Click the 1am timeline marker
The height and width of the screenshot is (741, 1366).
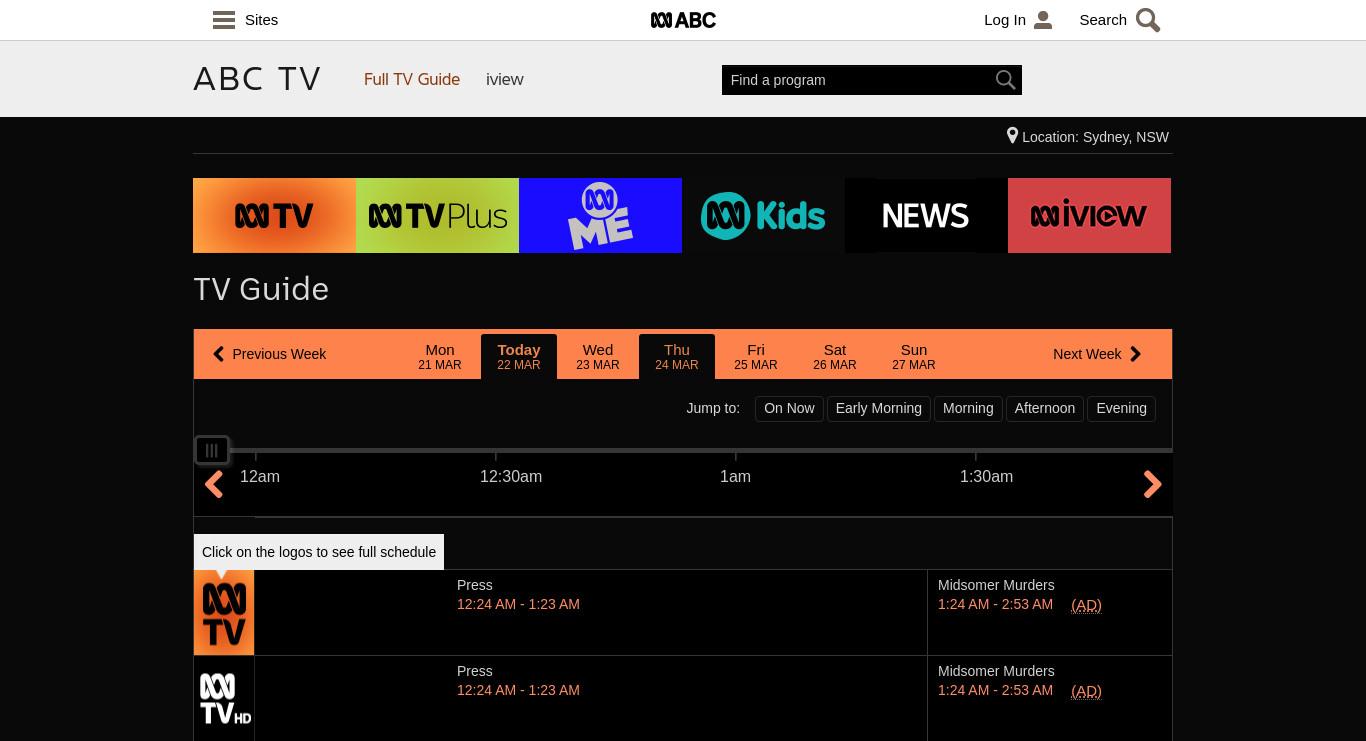click(735, 477)
